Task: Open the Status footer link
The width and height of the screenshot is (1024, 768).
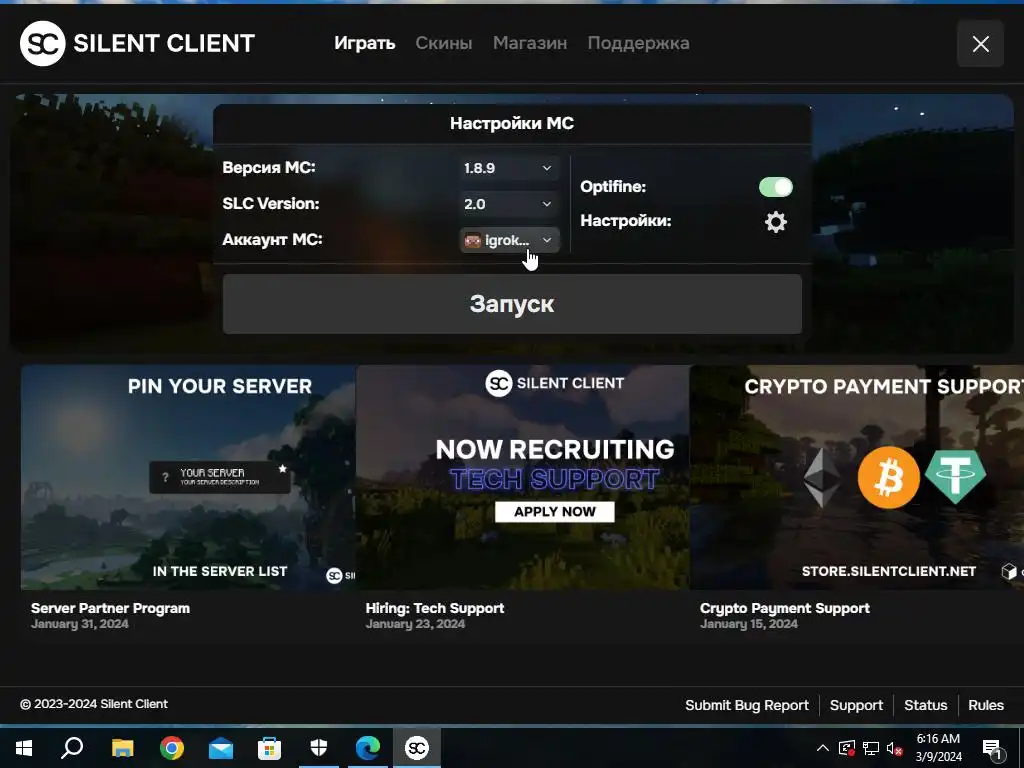Action: pyautogui.click(x=925, y=705)
